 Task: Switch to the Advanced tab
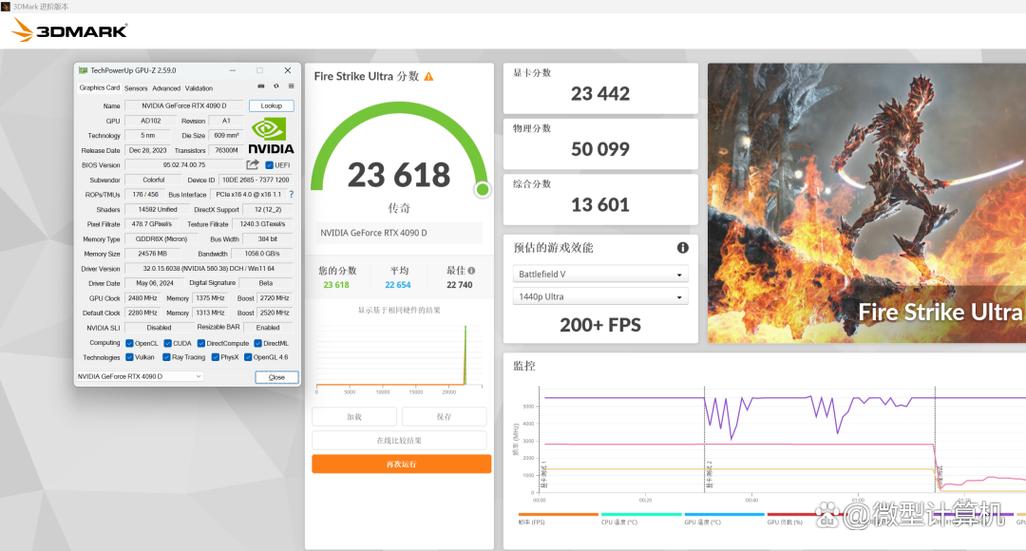[x=166, y=88]
